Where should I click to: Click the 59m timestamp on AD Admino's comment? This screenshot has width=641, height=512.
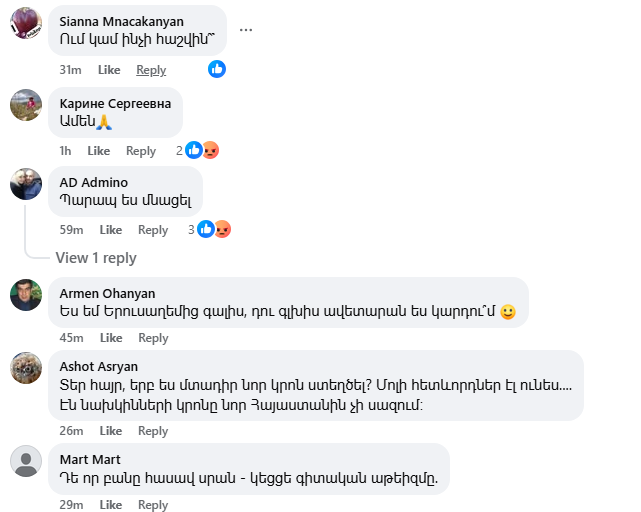tap(70, 230)
